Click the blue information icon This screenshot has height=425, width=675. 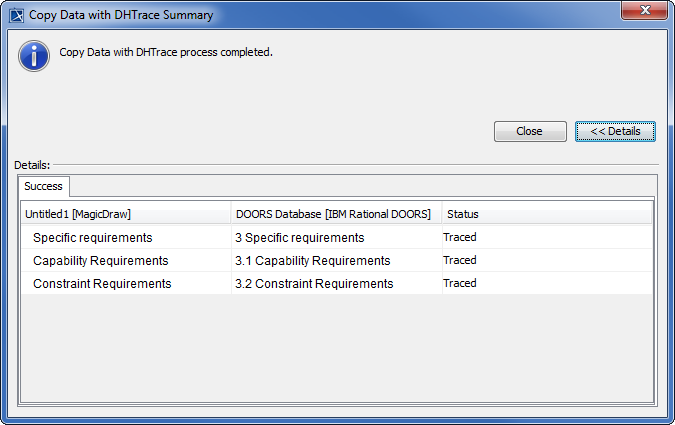pyautogui.click(x=33, y=55)
